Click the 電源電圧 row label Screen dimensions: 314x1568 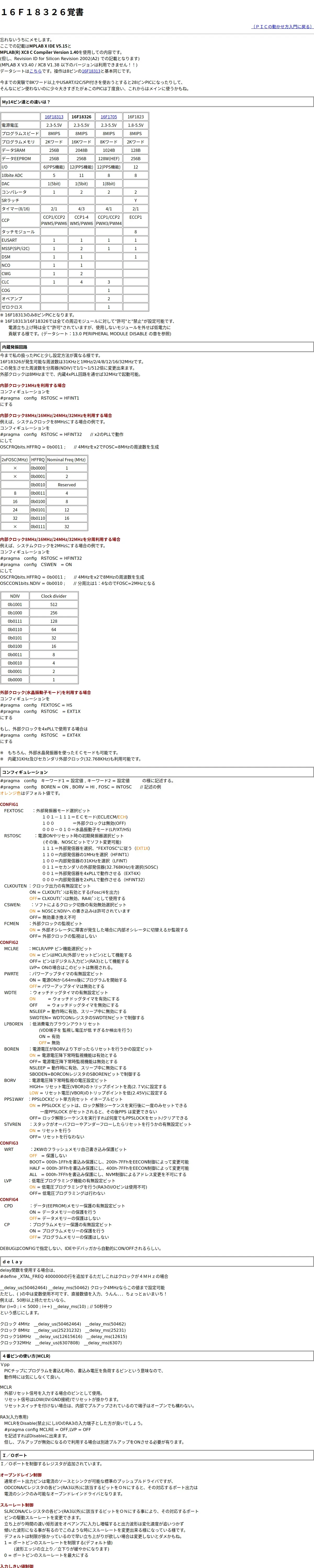[20, 125]
